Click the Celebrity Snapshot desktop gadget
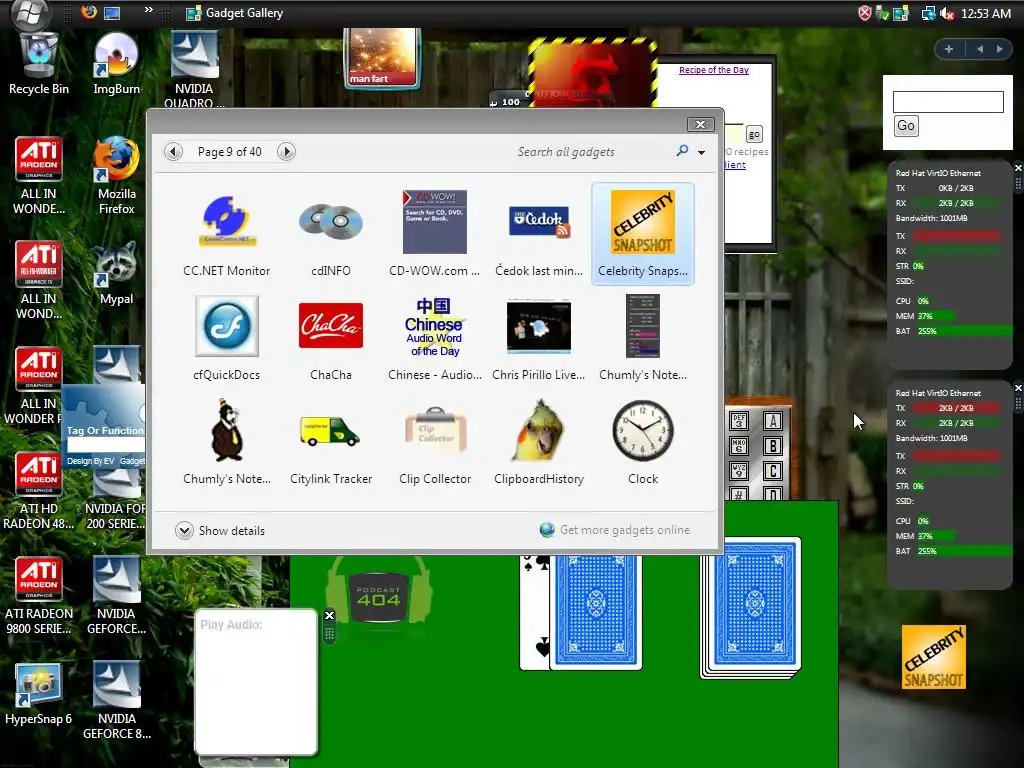This screenshot has width=1024, height=768. tap(934, 657)
